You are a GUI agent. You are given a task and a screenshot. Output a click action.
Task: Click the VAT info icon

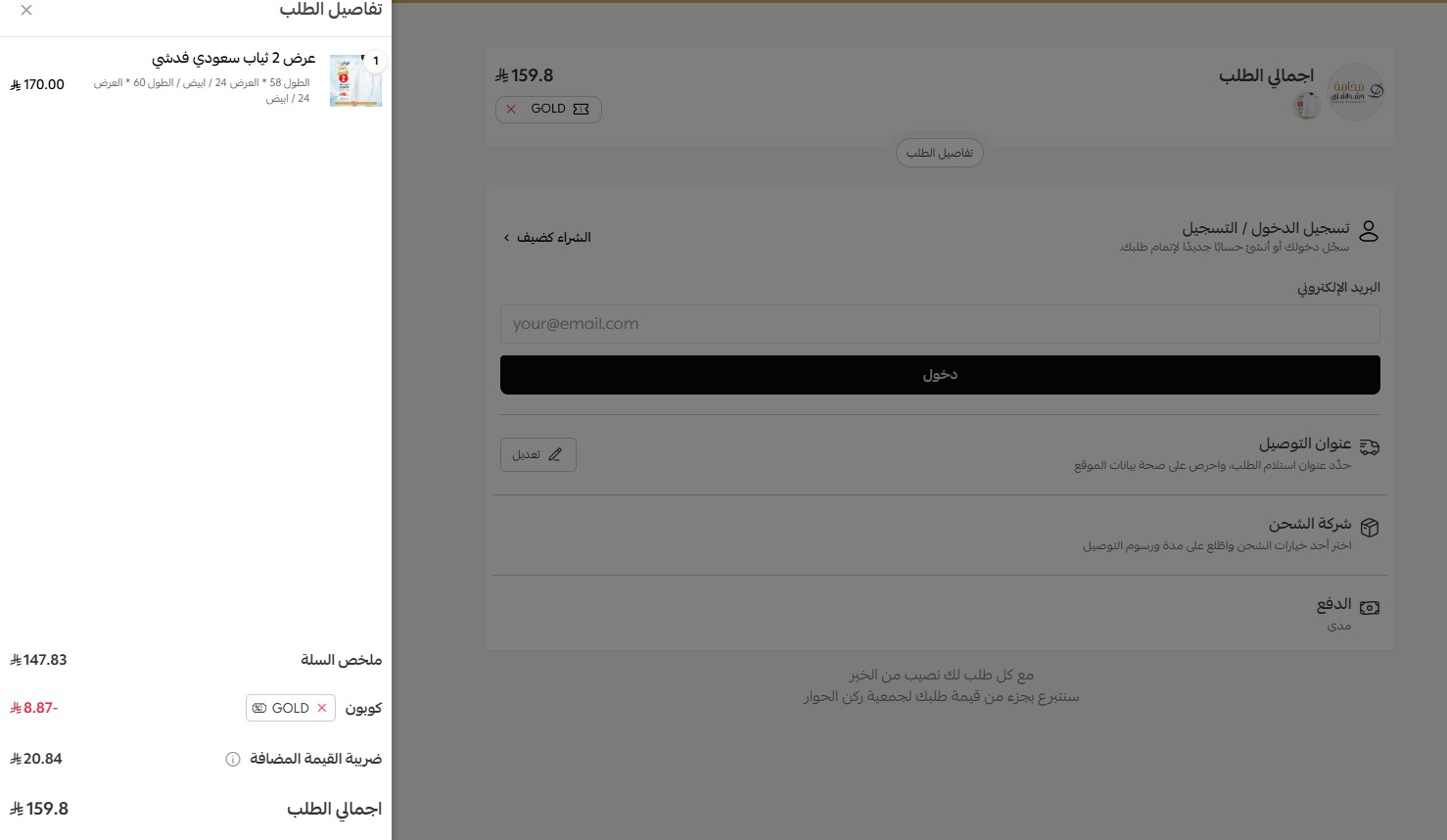(233, 759)
